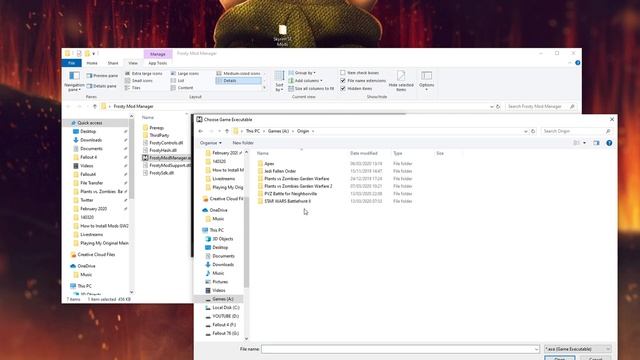Click the File name input field
This screenshot has width=640, height=360.
click(400, 349)
